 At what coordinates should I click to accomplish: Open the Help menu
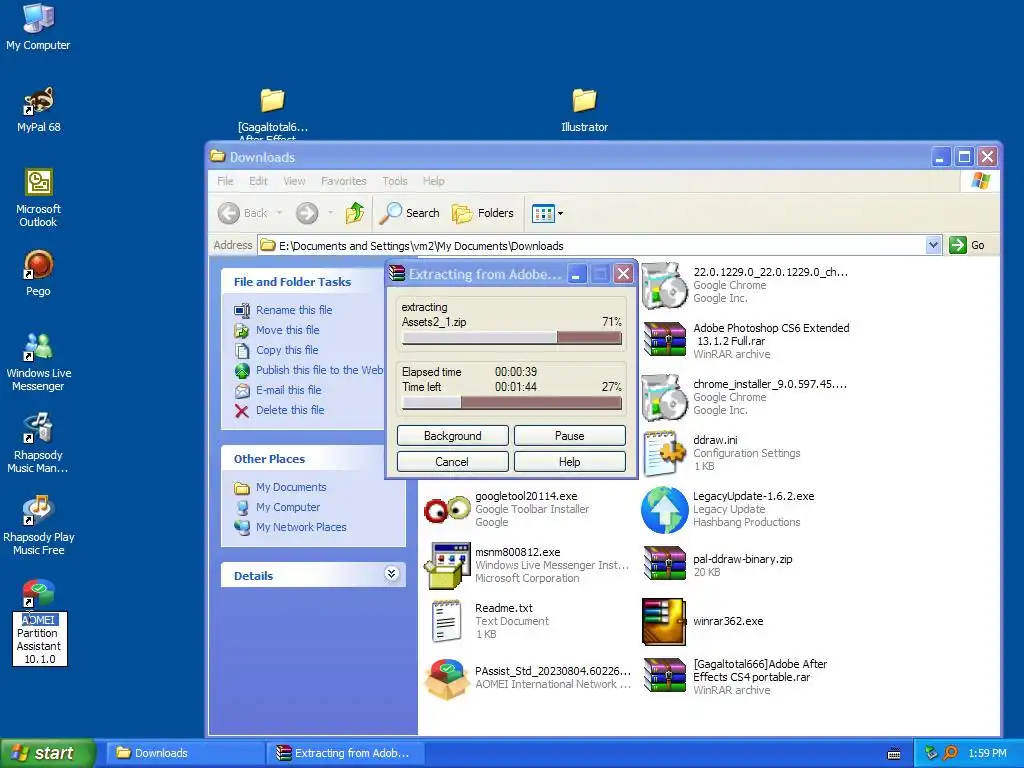[x=434, y=181]
